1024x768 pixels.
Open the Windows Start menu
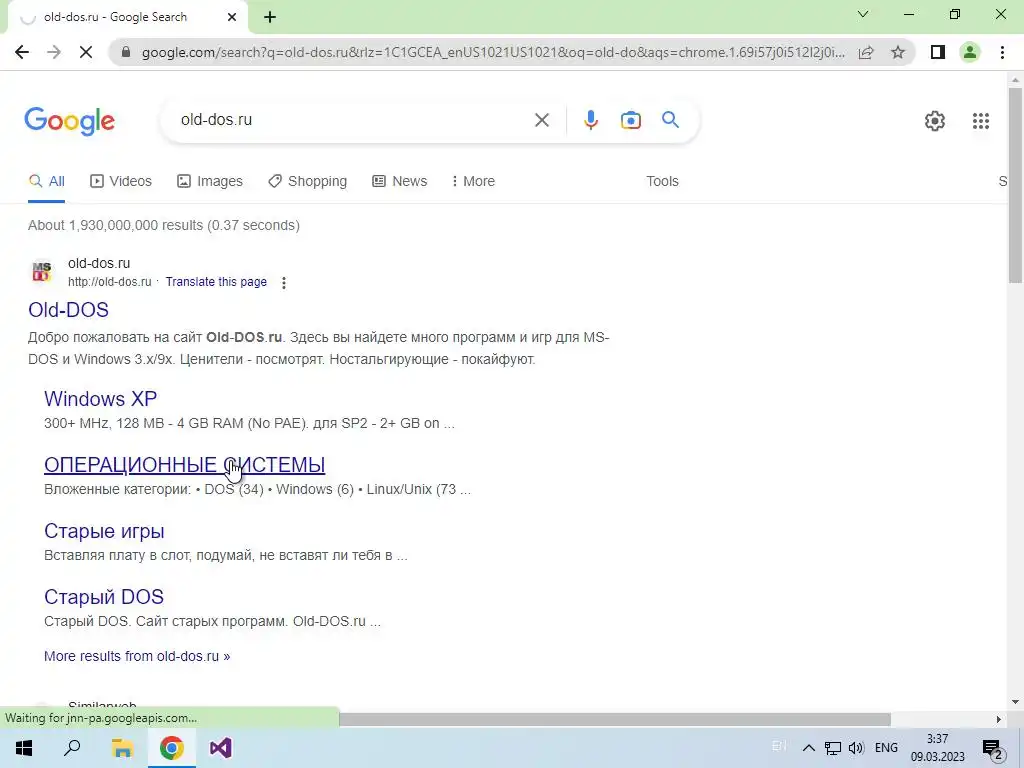tap(24, 748)
